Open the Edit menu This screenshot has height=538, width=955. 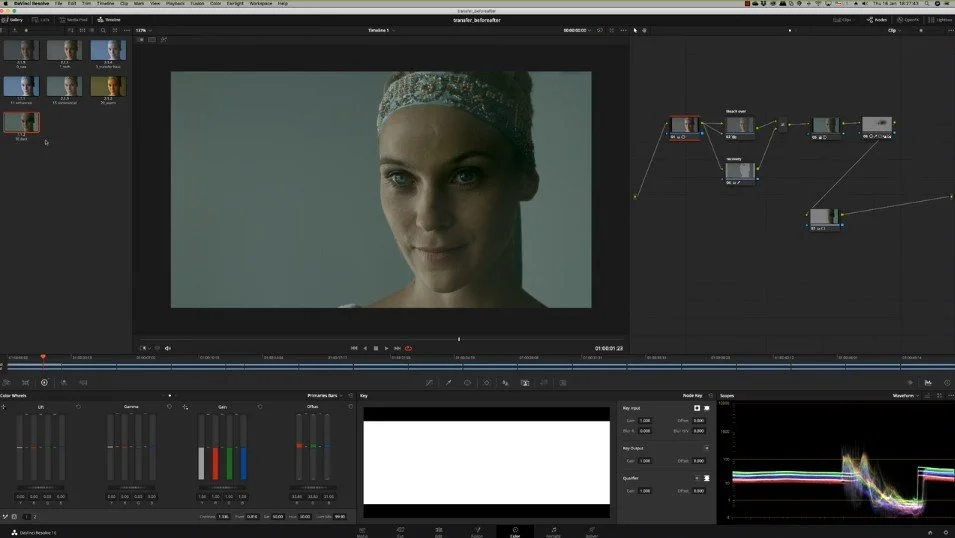click(72, 3)
